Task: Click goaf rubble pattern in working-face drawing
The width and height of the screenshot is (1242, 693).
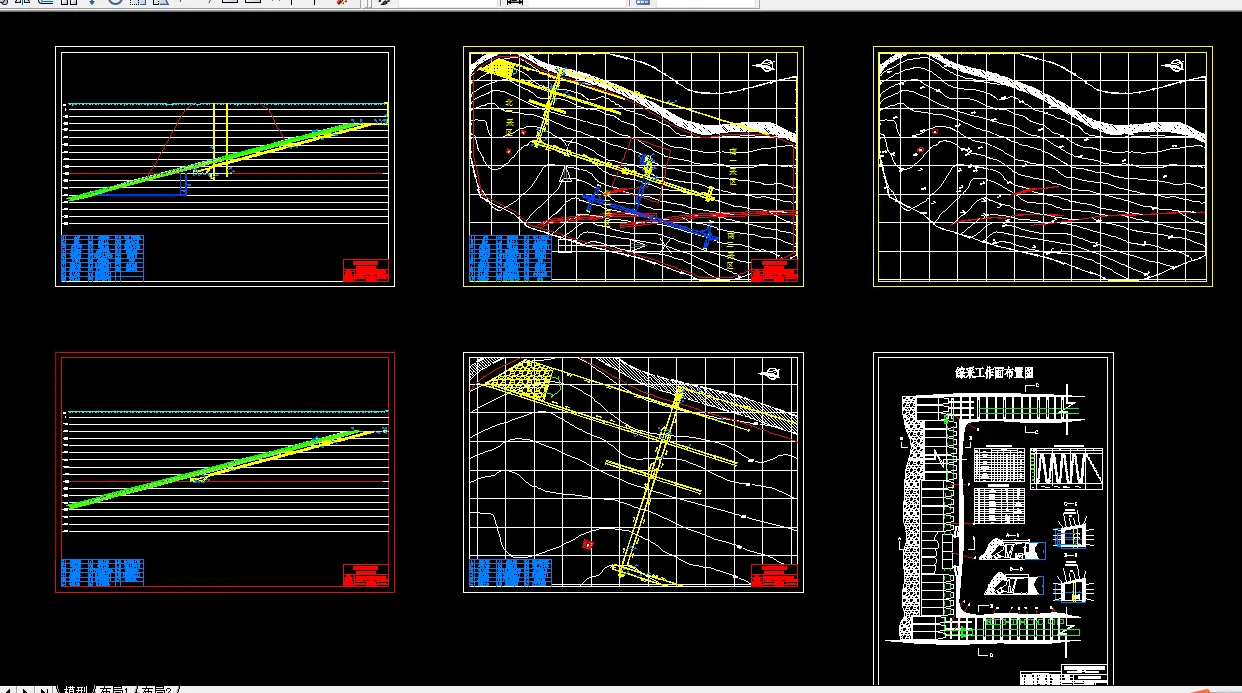Action: 910,517
